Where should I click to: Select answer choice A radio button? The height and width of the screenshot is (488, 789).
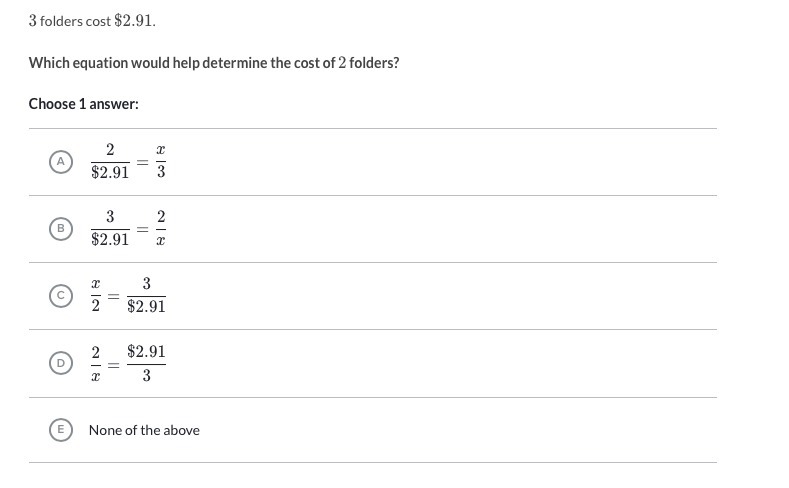pos(61,161)
